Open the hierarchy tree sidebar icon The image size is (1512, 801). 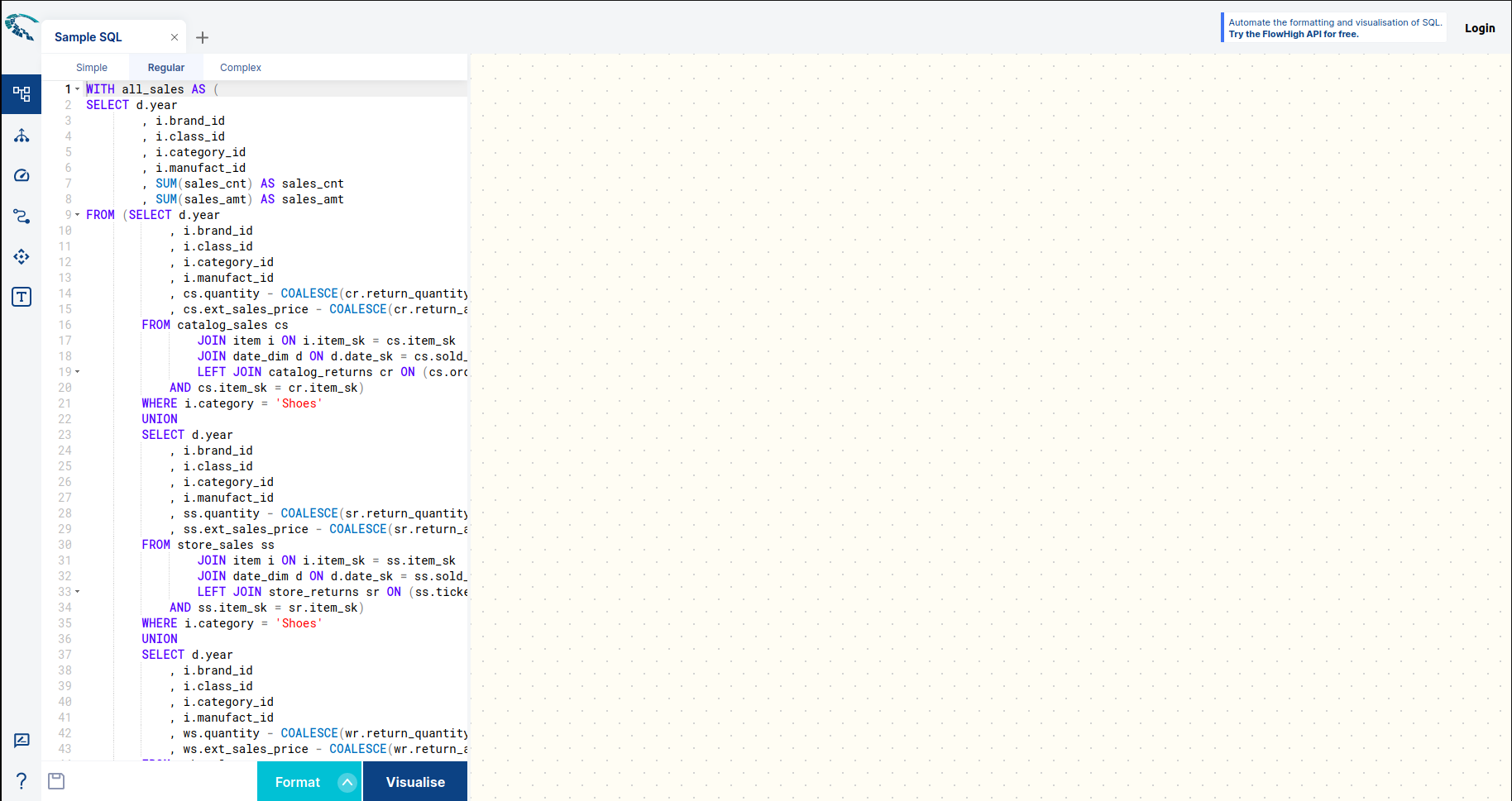(22, 136)
